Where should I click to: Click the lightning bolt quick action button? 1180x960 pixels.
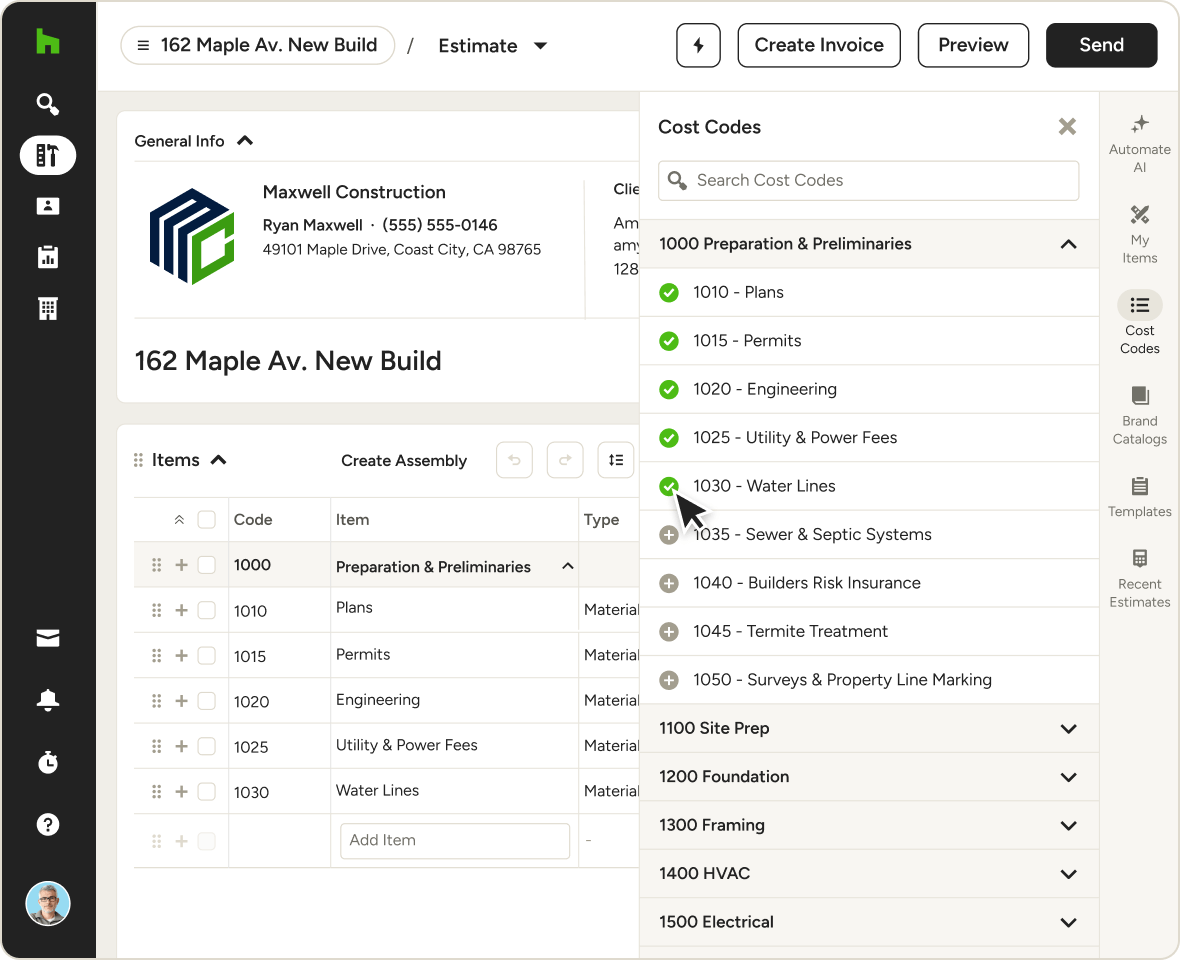[698, 45]
